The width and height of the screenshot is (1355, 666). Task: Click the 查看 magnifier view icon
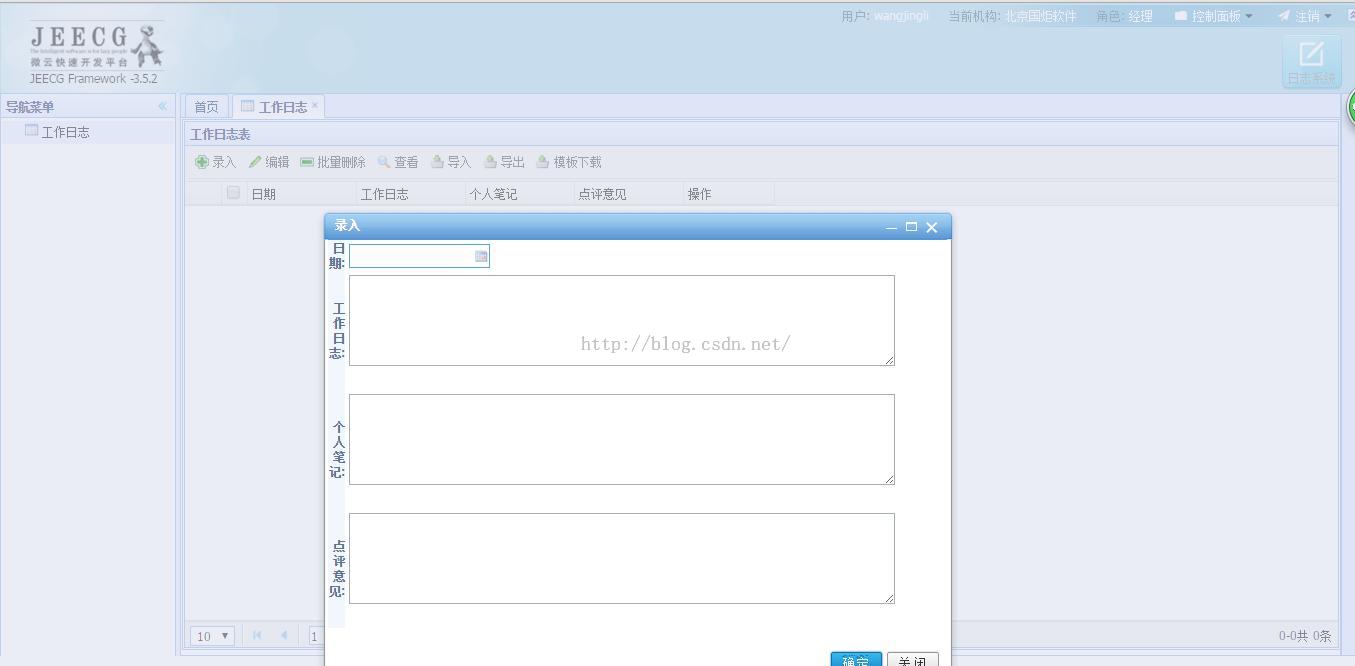point(384,162)
